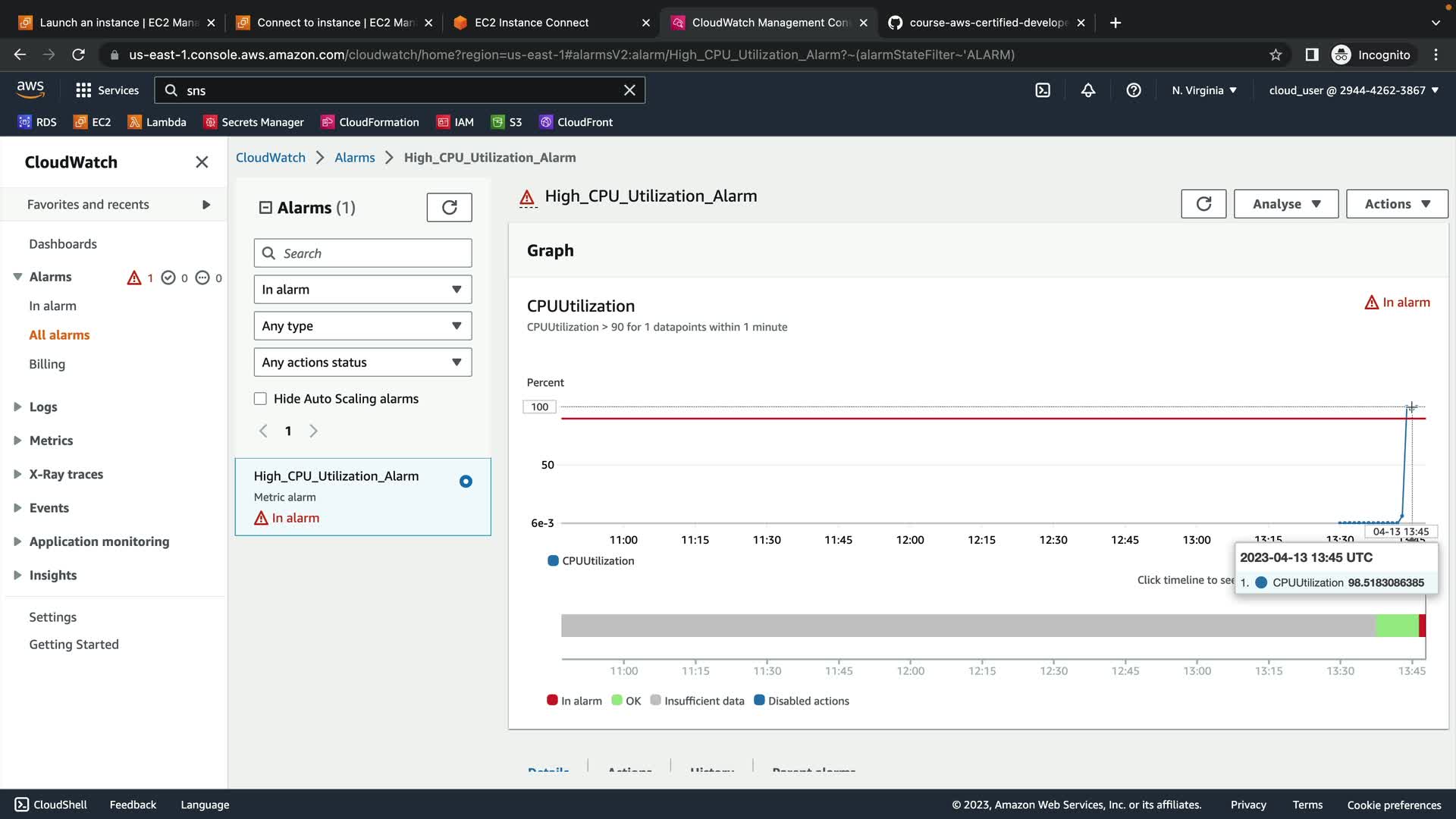This screenshot has width=1456, height=819.
Task: Refresh the High_CPU_Utilization_Alarm graph
Action: pyautogui.click(x=1203, y=203)
